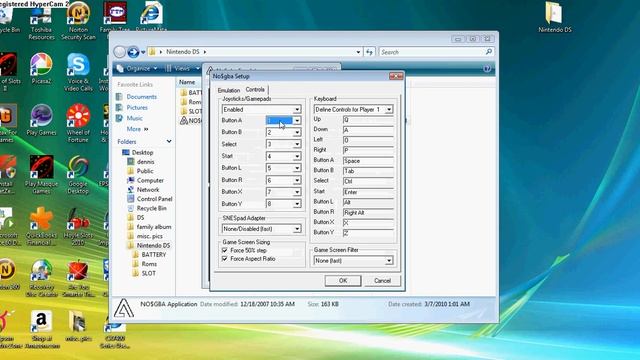Select the Recovery Disc Creator desktop icon
640x360 pixels.
pyautogui.click(x=41, y=278)
